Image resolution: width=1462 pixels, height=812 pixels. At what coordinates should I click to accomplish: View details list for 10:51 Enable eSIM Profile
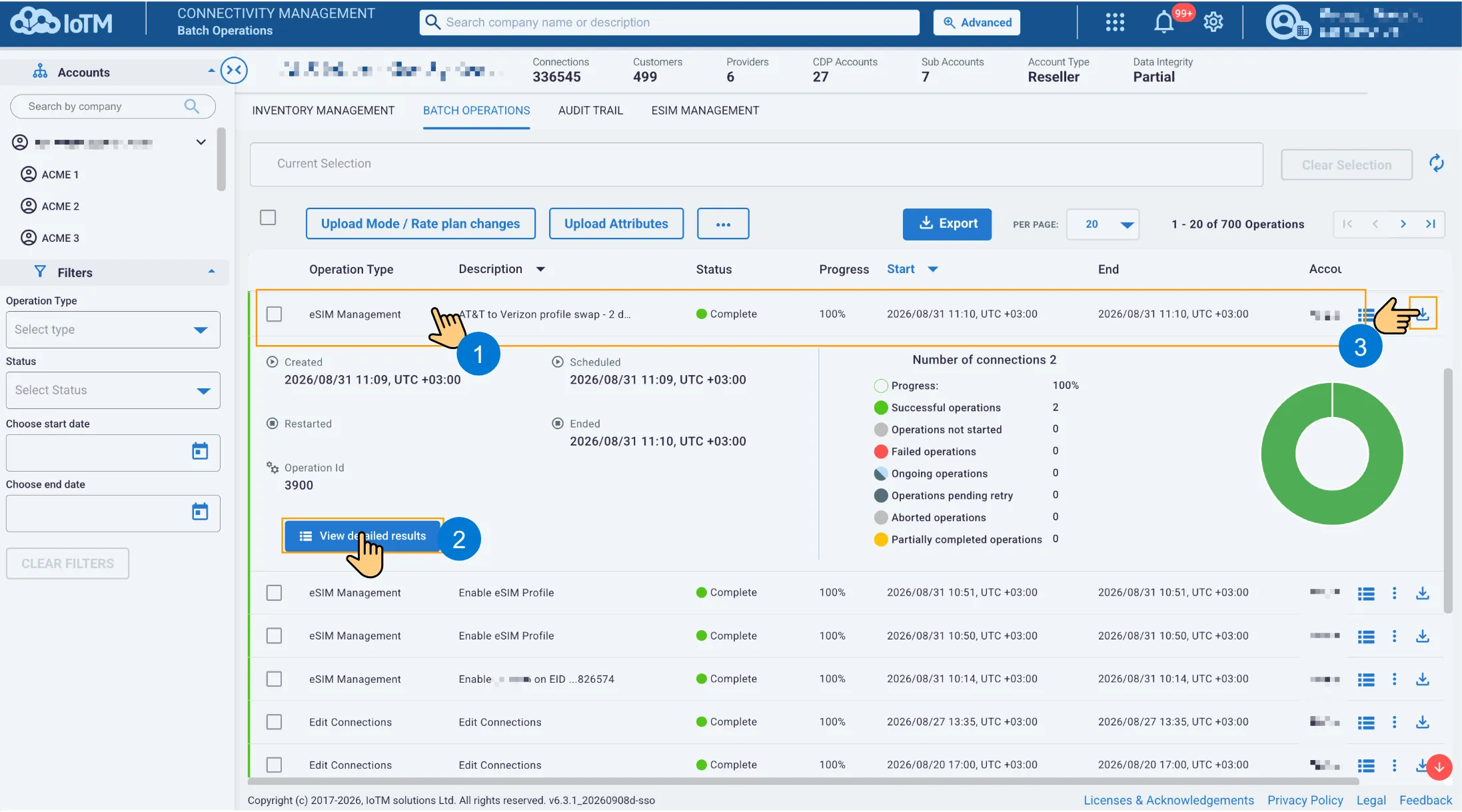(x=1366, y=593)
